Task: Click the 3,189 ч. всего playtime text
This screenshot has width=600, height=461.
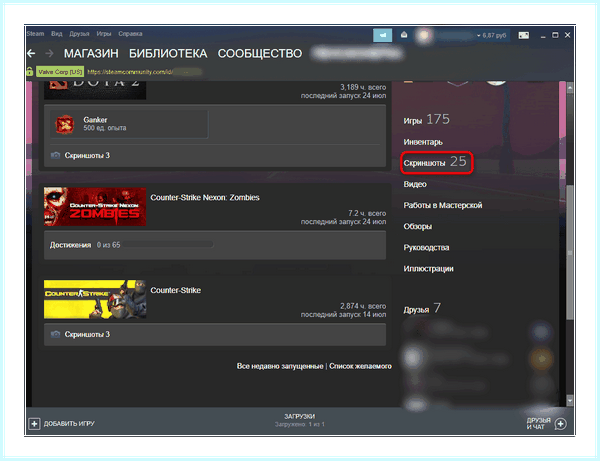Action: click(363, 87)
